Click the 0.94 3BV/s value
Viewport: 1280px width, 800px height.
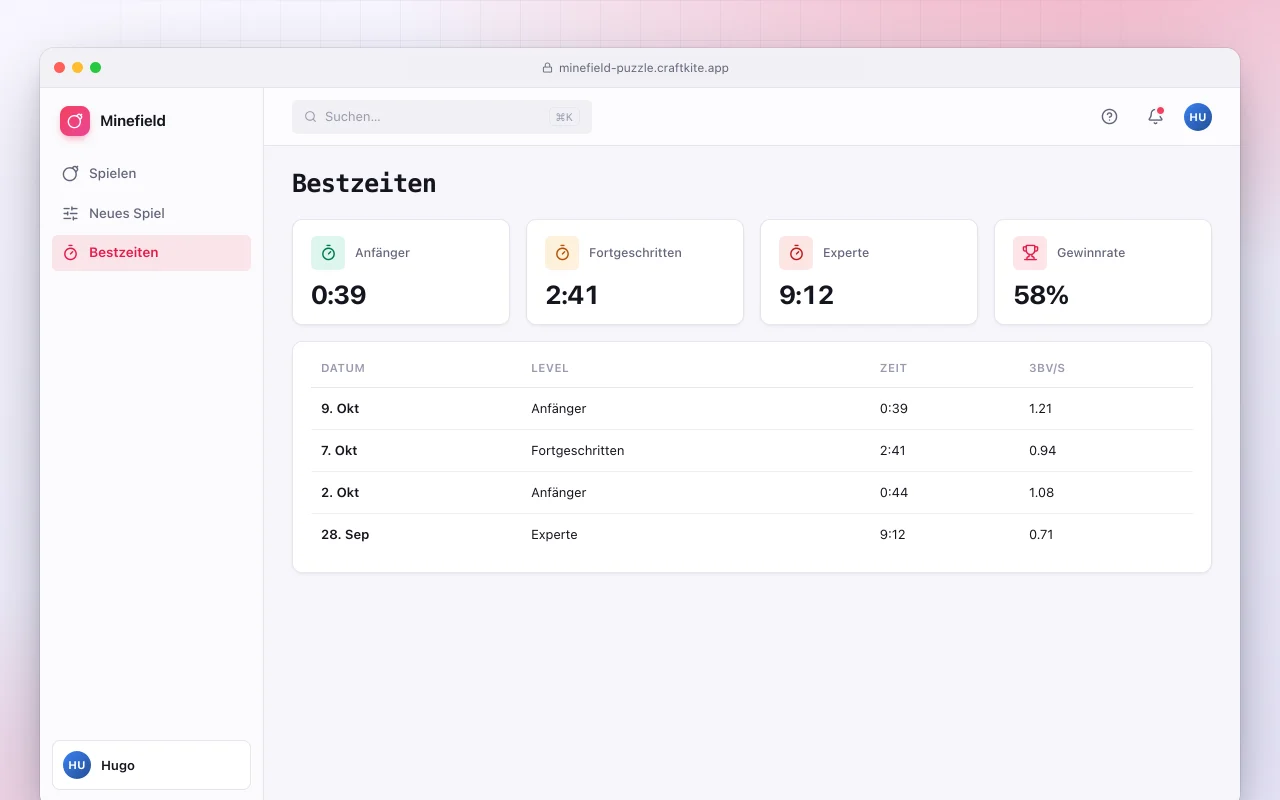click(x=1043, y=451)
